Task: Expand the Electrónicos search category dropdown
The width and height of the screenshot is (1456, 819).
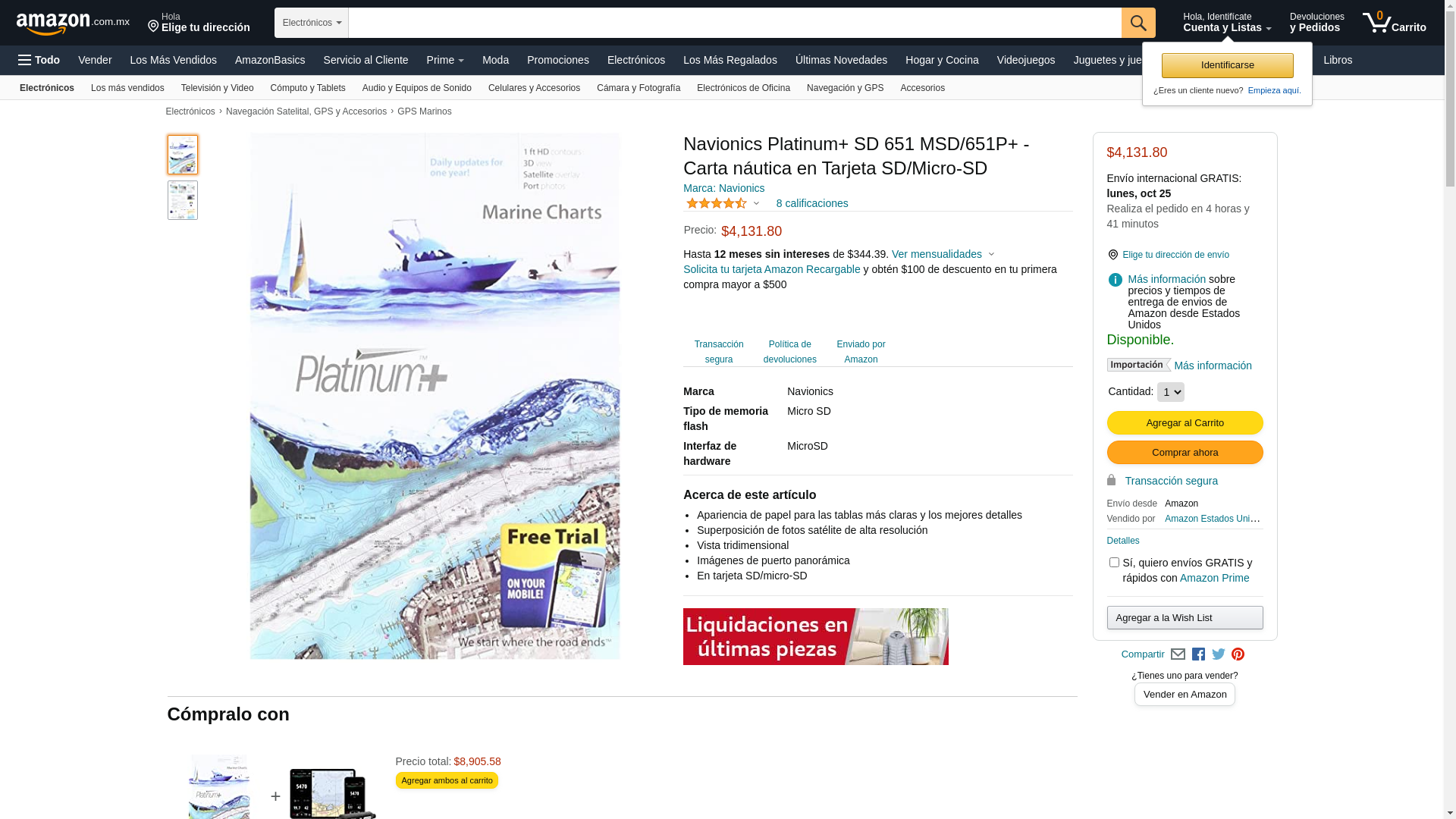Action: pos(311,23)
